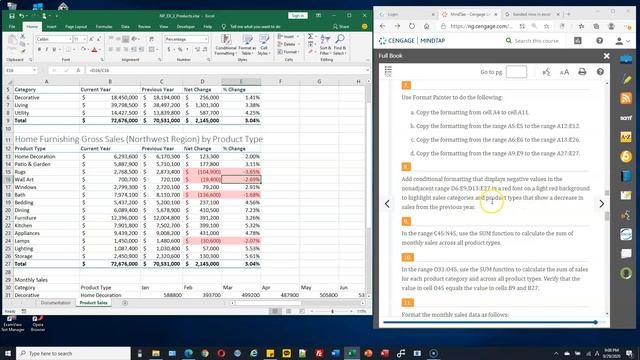Expand the Name Box dropdown arrow
Screen dimensions: 640x360
click(34, 70)
